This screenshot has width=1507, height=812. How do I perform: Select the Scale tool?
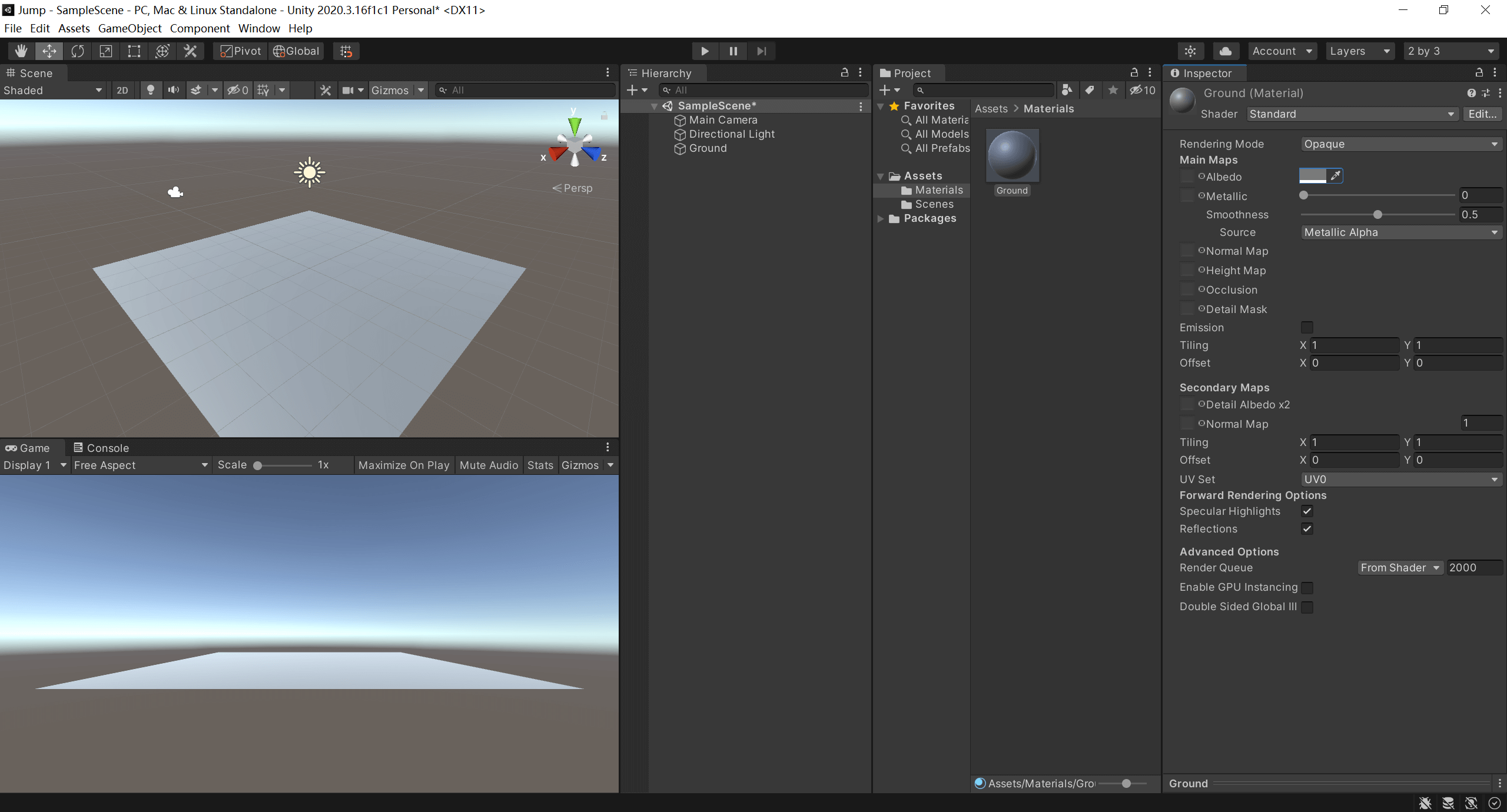106,51
